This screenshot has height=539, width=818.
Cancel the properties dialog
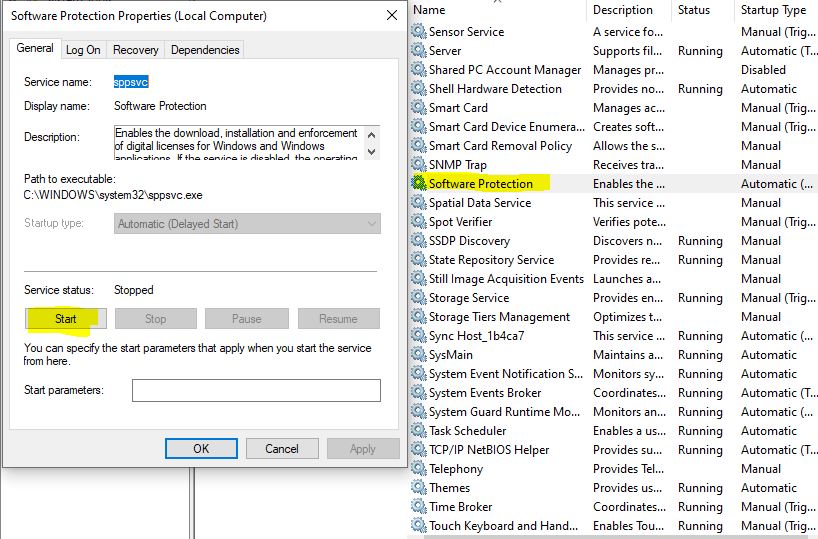pos(282,449)
